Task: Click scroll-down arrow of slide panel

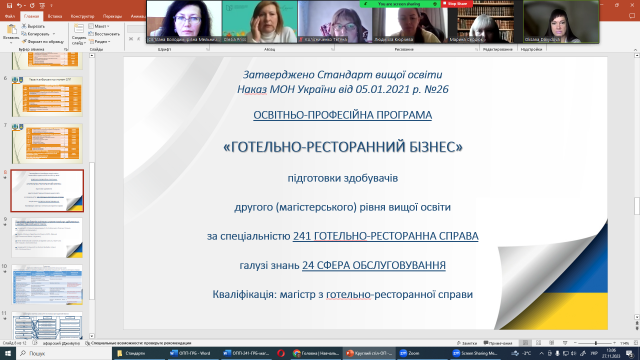Action: coord(92,336)
